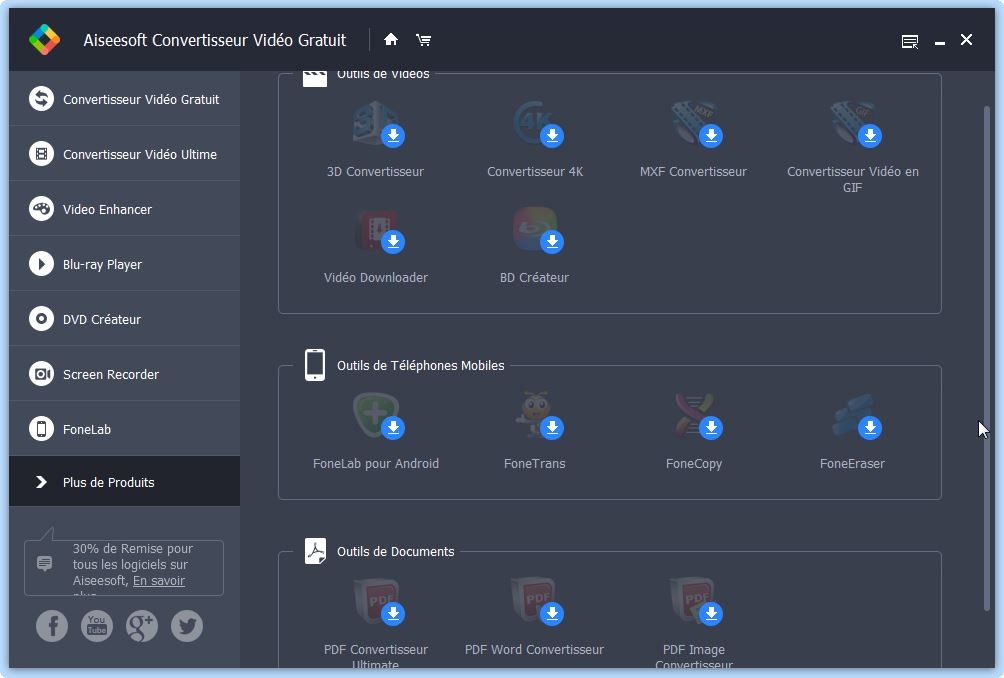Screen dimensions: 1004x678
Task: Open FoneLab sidebar item
Action: [125, 429]
